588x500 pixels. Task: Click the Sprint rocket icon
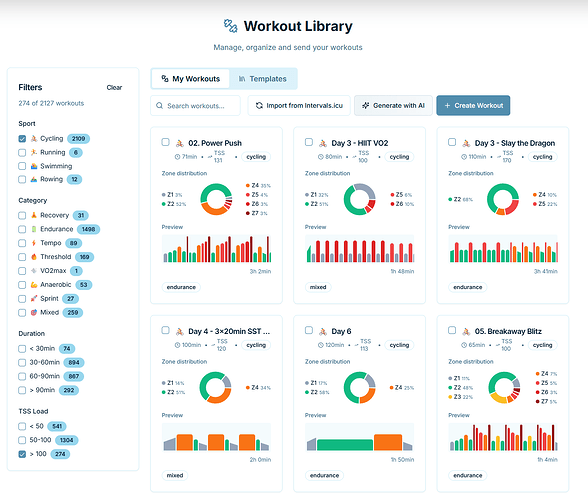click(34, 299)
